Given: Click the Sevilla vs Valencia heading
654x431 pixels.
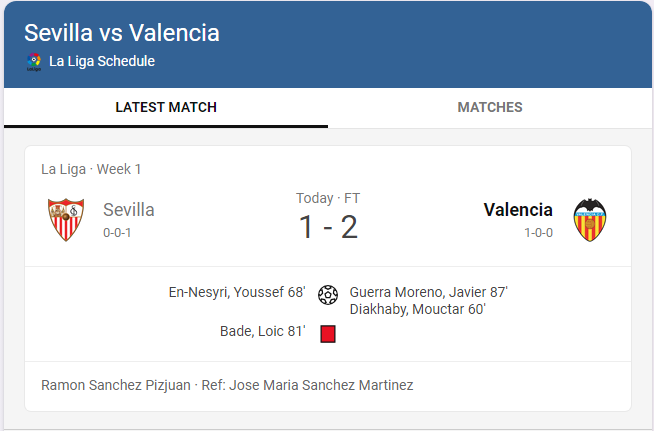Looking at the screenshot, I should click(122, 33).
